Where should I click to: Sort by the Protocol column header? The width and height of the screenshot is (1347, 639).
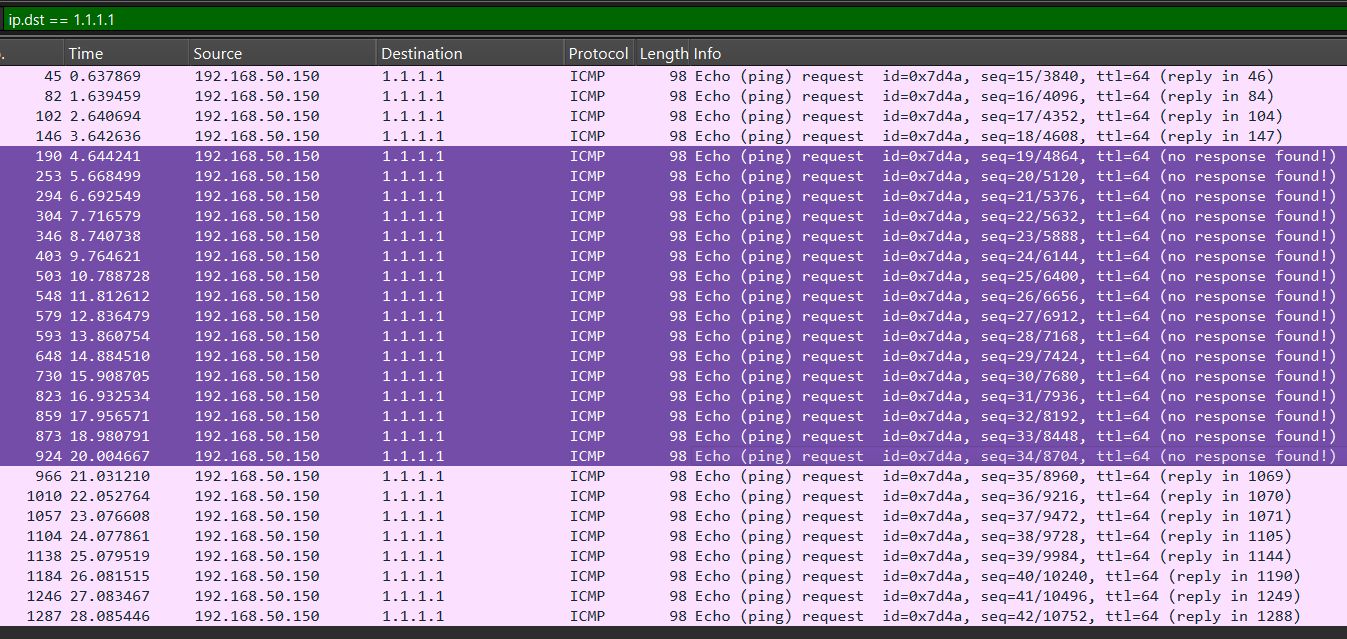[x=598, y=54]
